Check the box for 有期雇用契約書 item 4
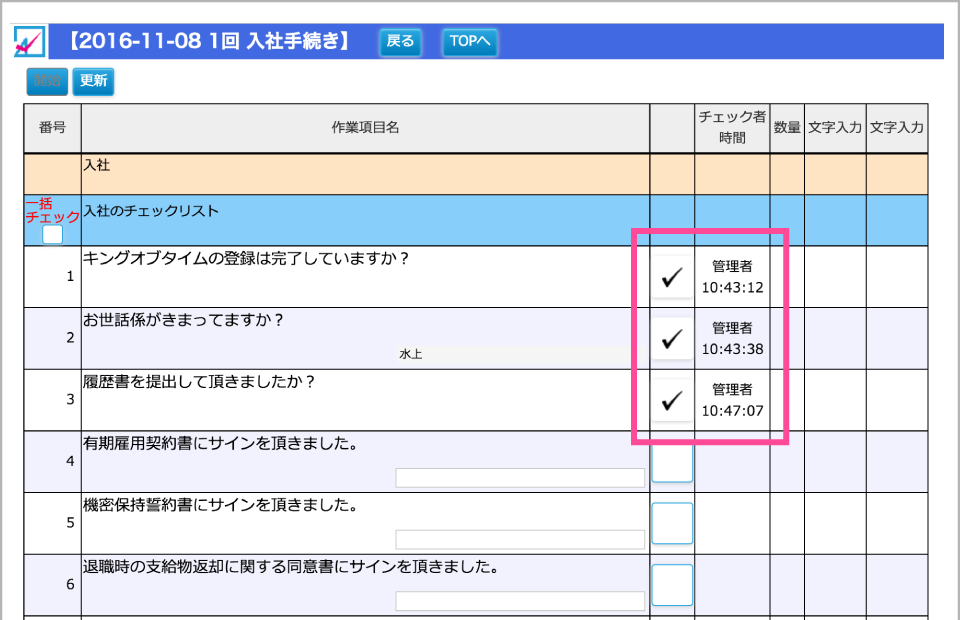 (x=671, y=461)
